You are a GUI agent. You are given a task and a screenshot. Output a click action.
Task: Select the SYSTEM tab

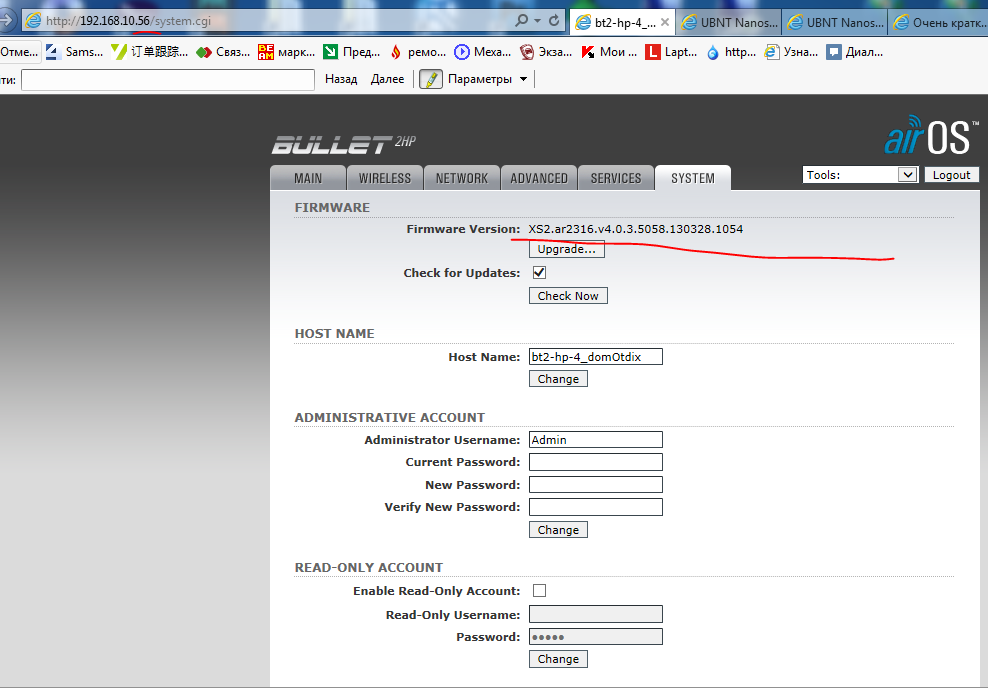(x=693, y=178)
